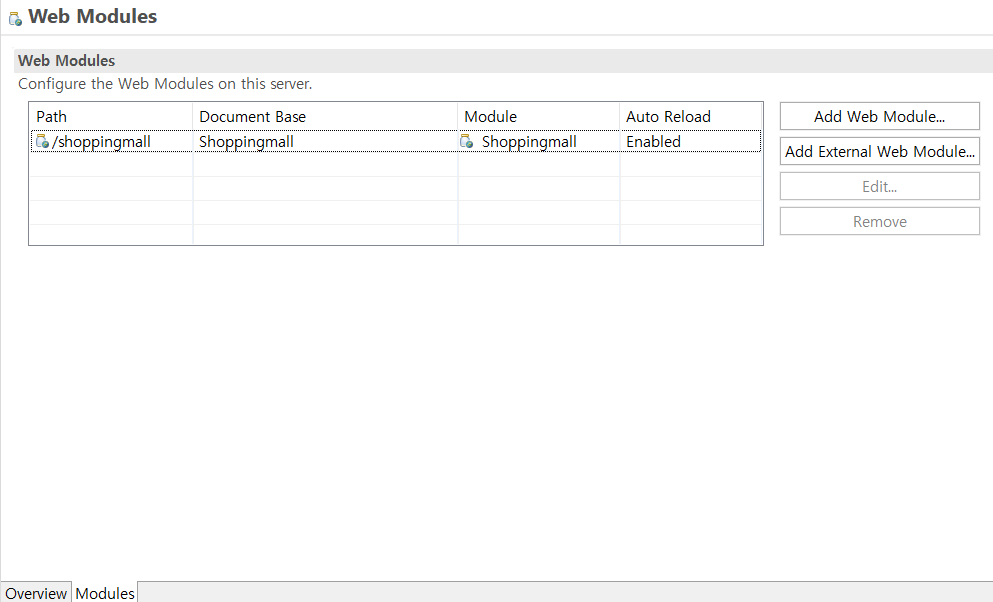
Task: Click the /shoppingmall path row icon
Action: 42,141
